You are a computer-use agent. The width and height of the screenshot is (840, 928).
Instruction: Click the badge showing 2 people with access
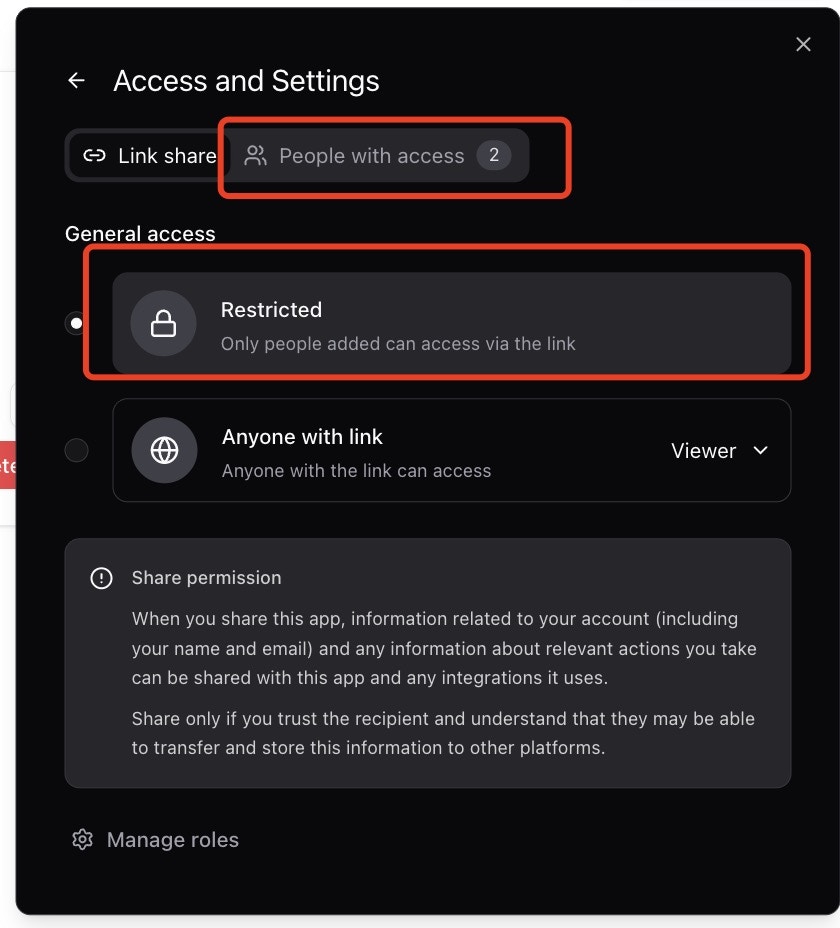click(x=494, y=155)
